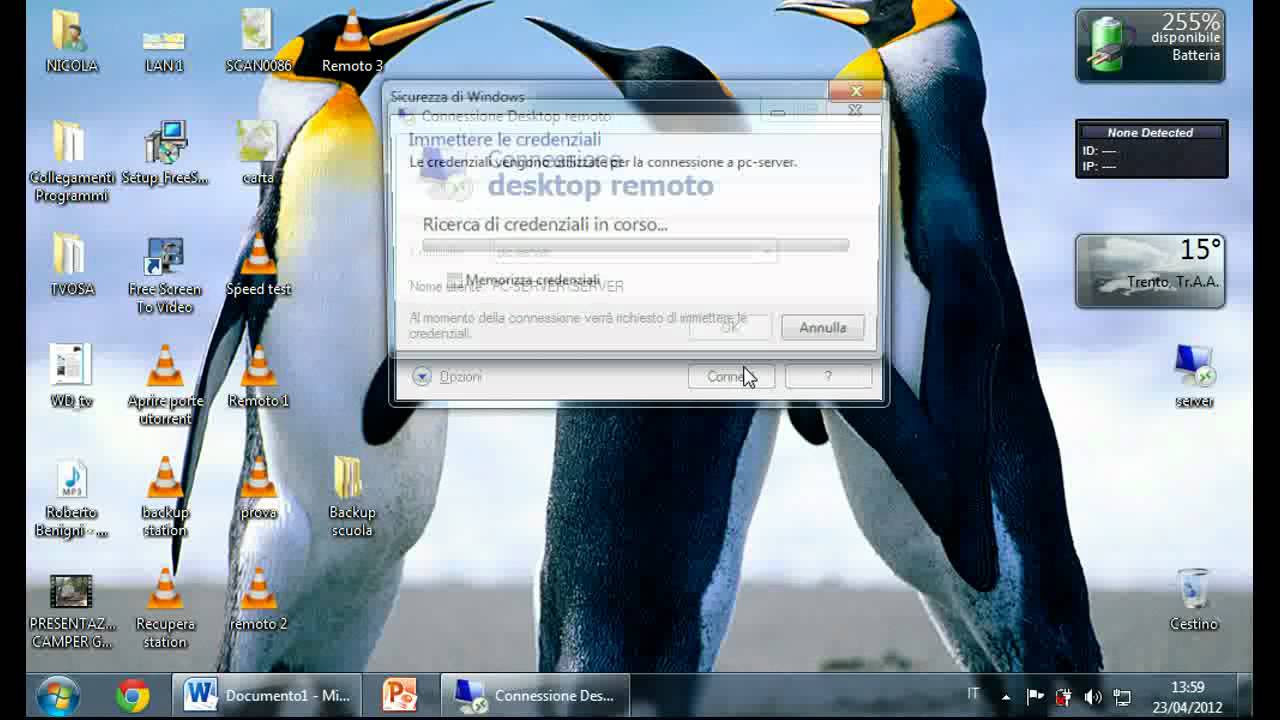Open the carta desktop file
1280x720 pixels.
pyautogui.click(x=258, y=154)
